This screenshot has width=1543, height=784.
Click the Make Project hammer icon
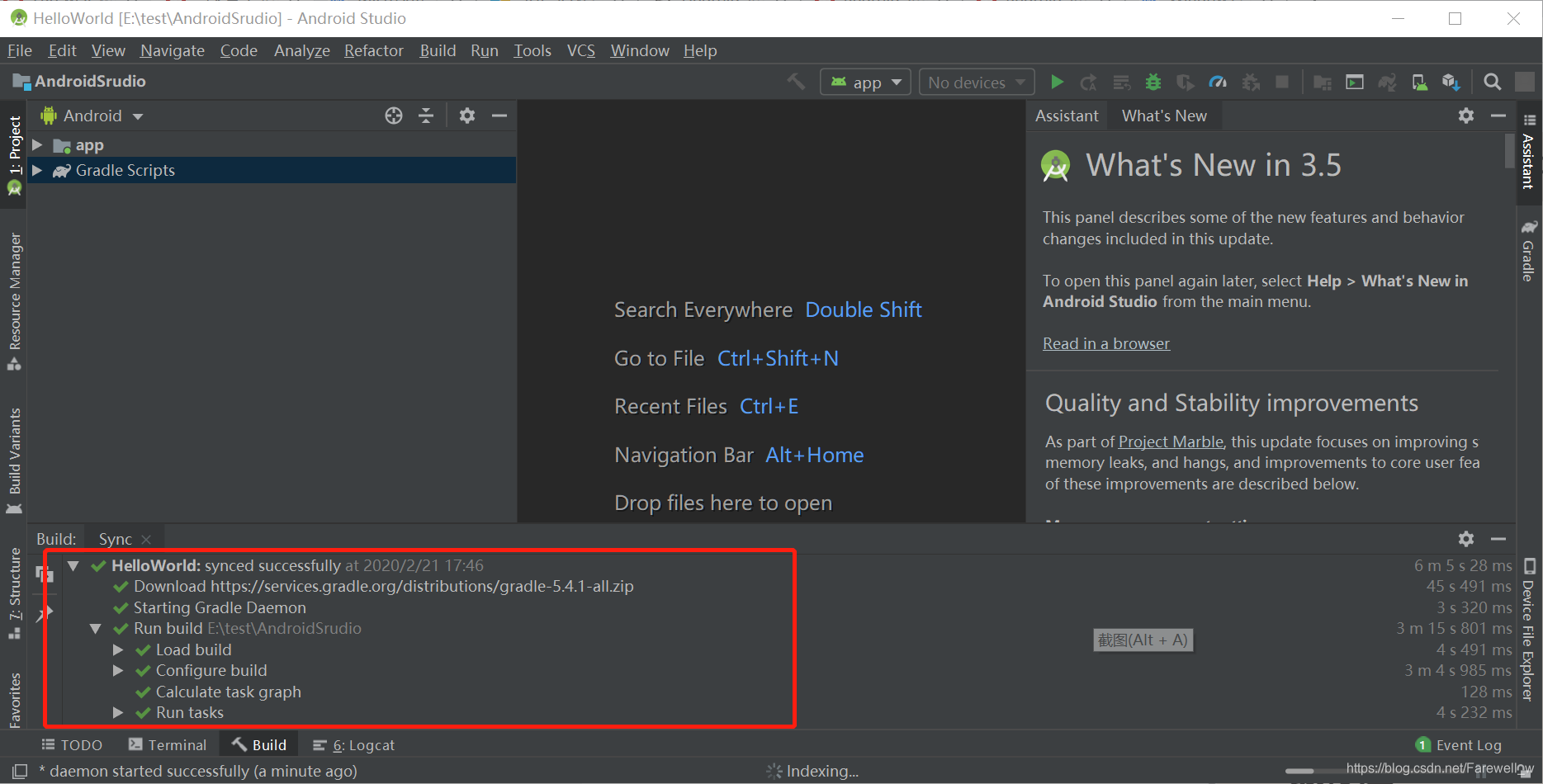pos(796,82)
